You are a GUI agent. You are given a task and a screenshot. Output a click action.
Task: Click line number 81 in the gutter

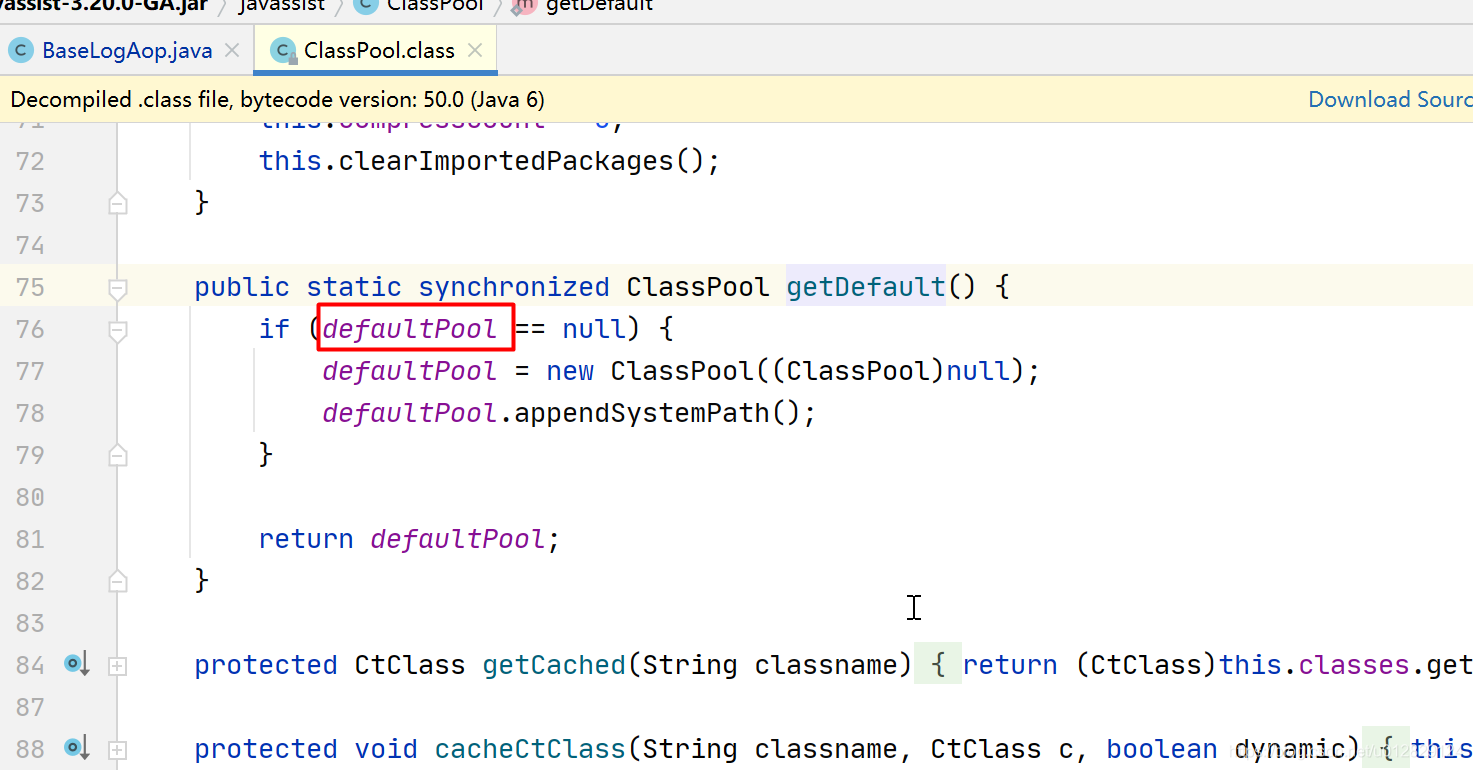pos(29,539)
